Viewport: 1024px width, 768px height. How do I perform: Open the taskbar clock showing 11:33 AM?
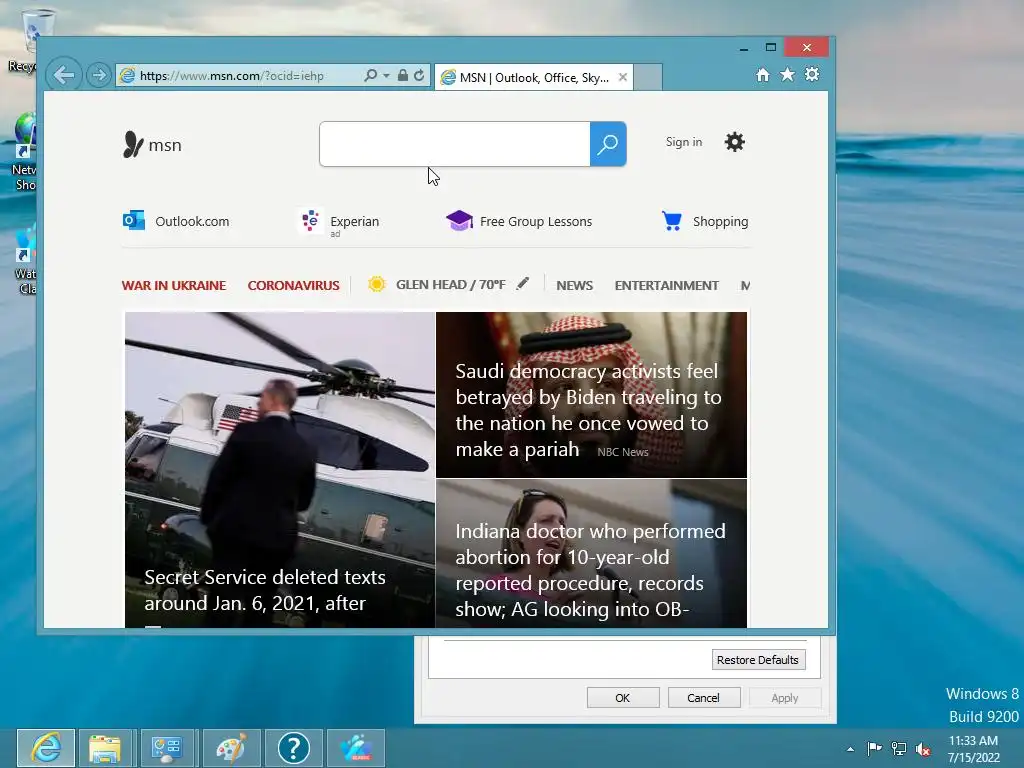974,749
